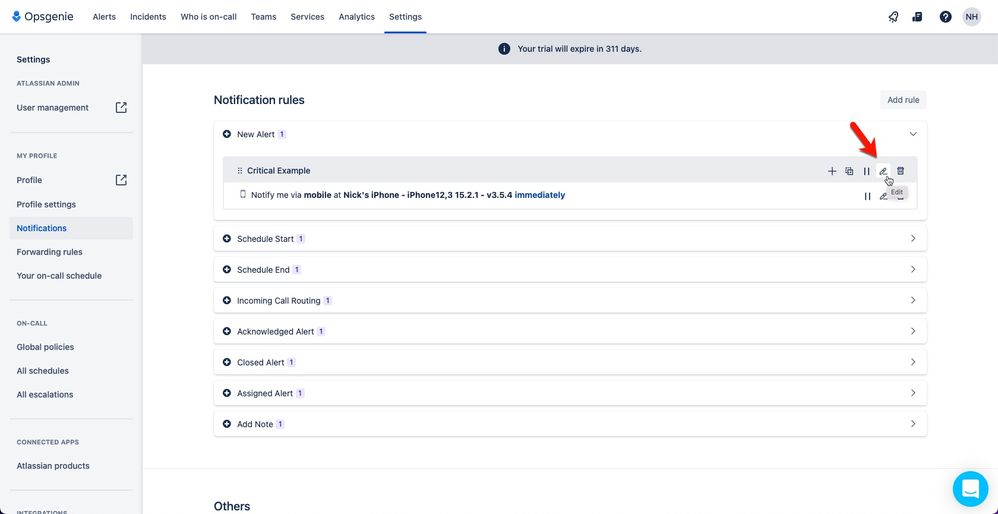The height and width of the screenshot is (514, 998).
Task: Click the external link icon beside User management
Action: (x=121, y=108)
